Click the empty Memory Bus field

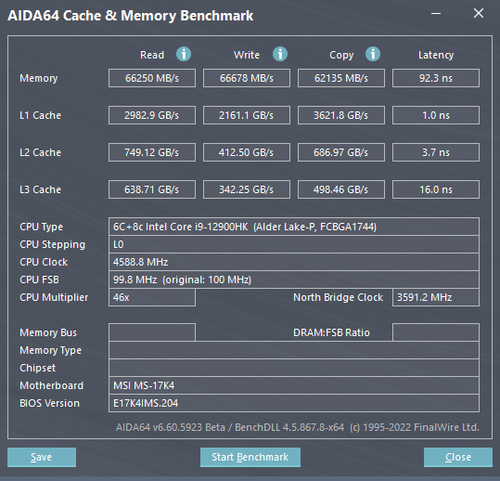point(152,332)
